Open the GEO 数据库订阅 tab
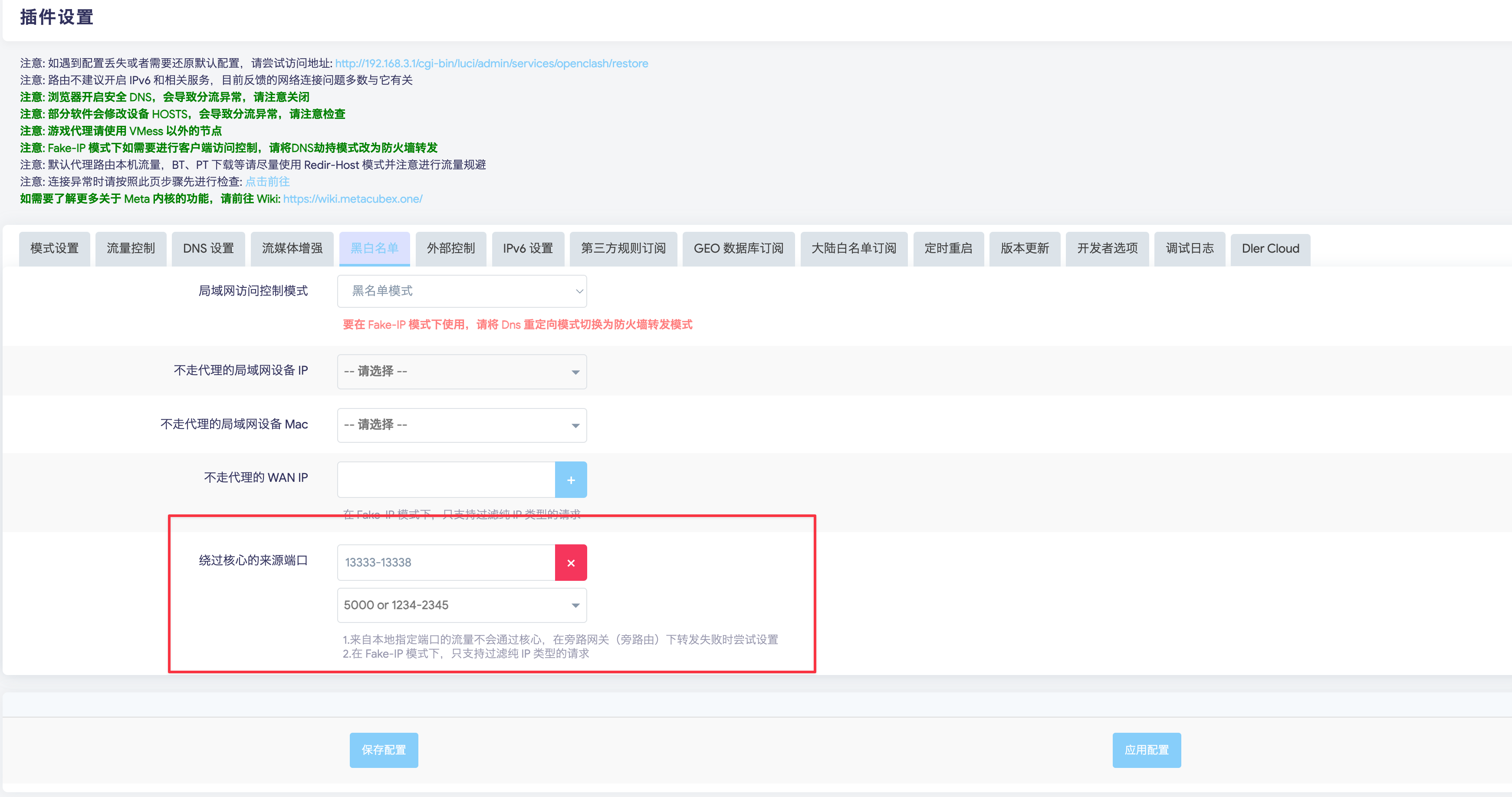Viewport: 1512px width, 797px height. [738, 249]
